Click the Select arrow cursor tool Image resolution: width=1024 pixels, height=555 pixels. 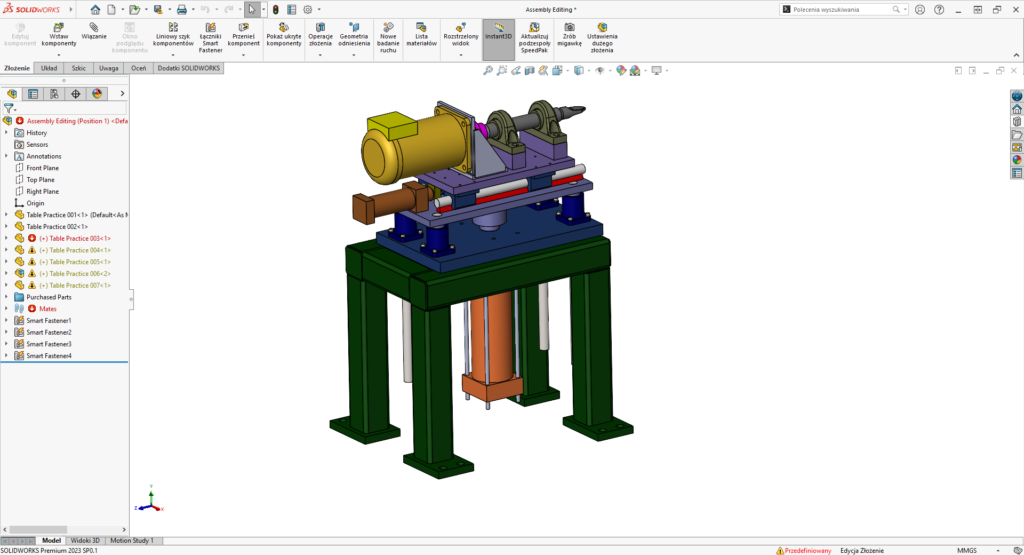coord(252,10)
